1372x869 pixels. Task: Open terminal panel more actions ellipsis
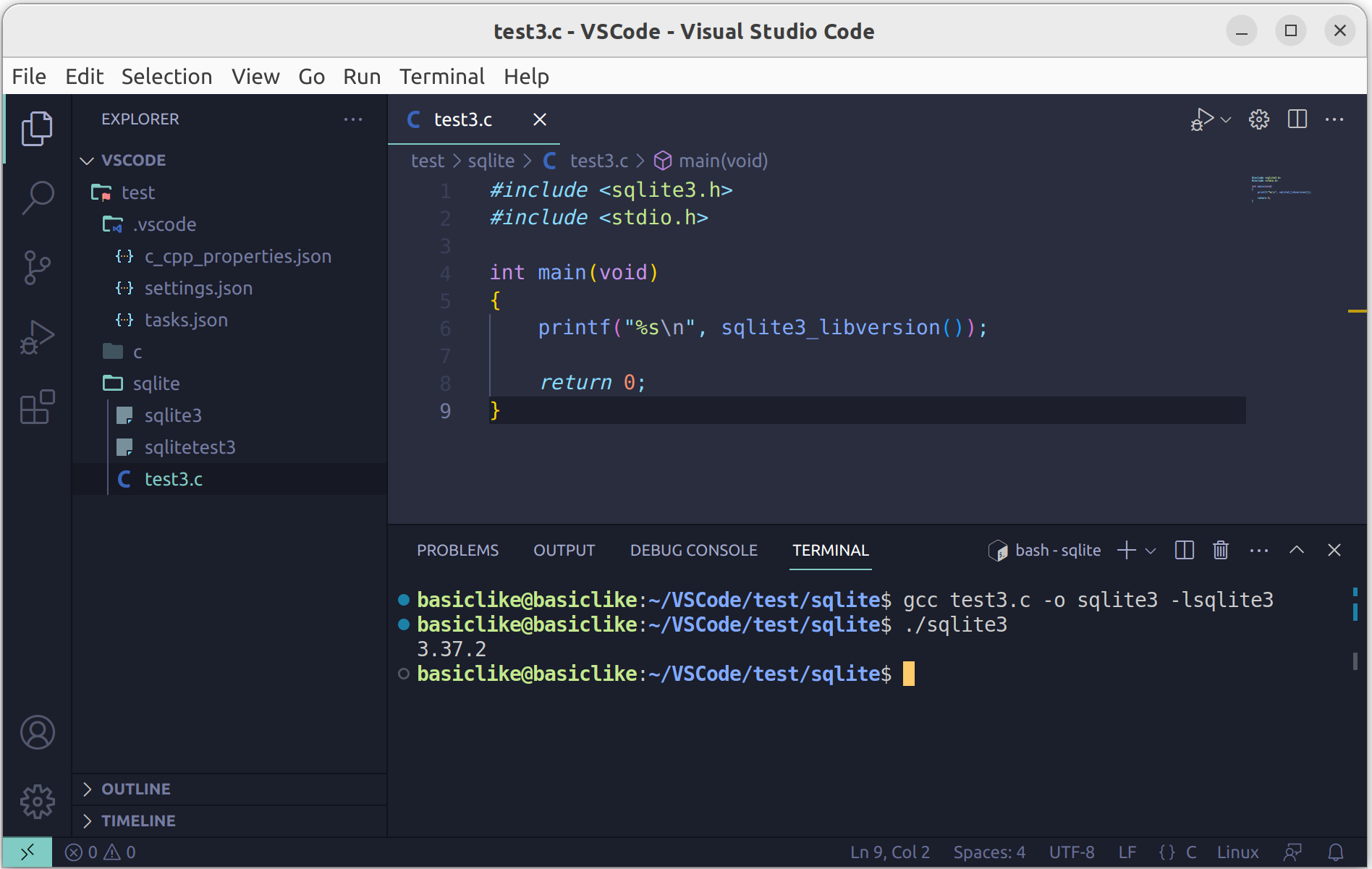pos(1259,551)
